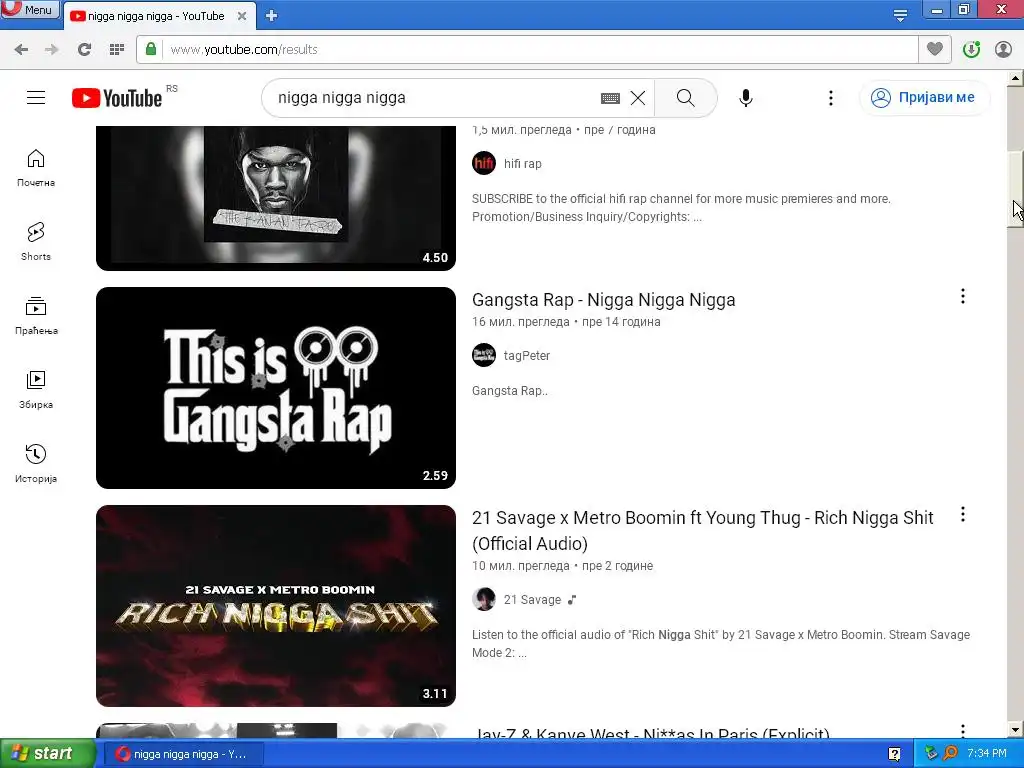Click the secure lock icon

[151, 50]
